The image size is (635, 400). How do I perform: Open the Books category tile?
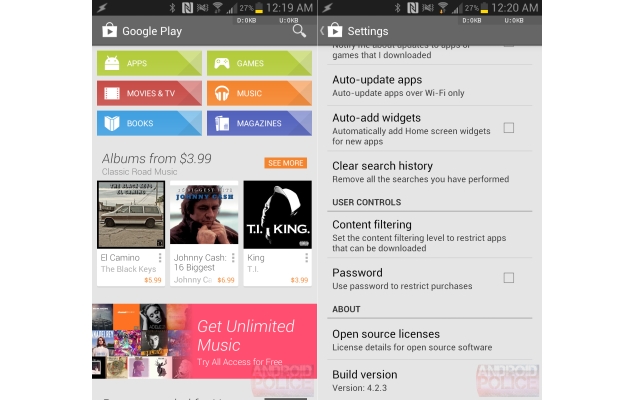[149, 123]
